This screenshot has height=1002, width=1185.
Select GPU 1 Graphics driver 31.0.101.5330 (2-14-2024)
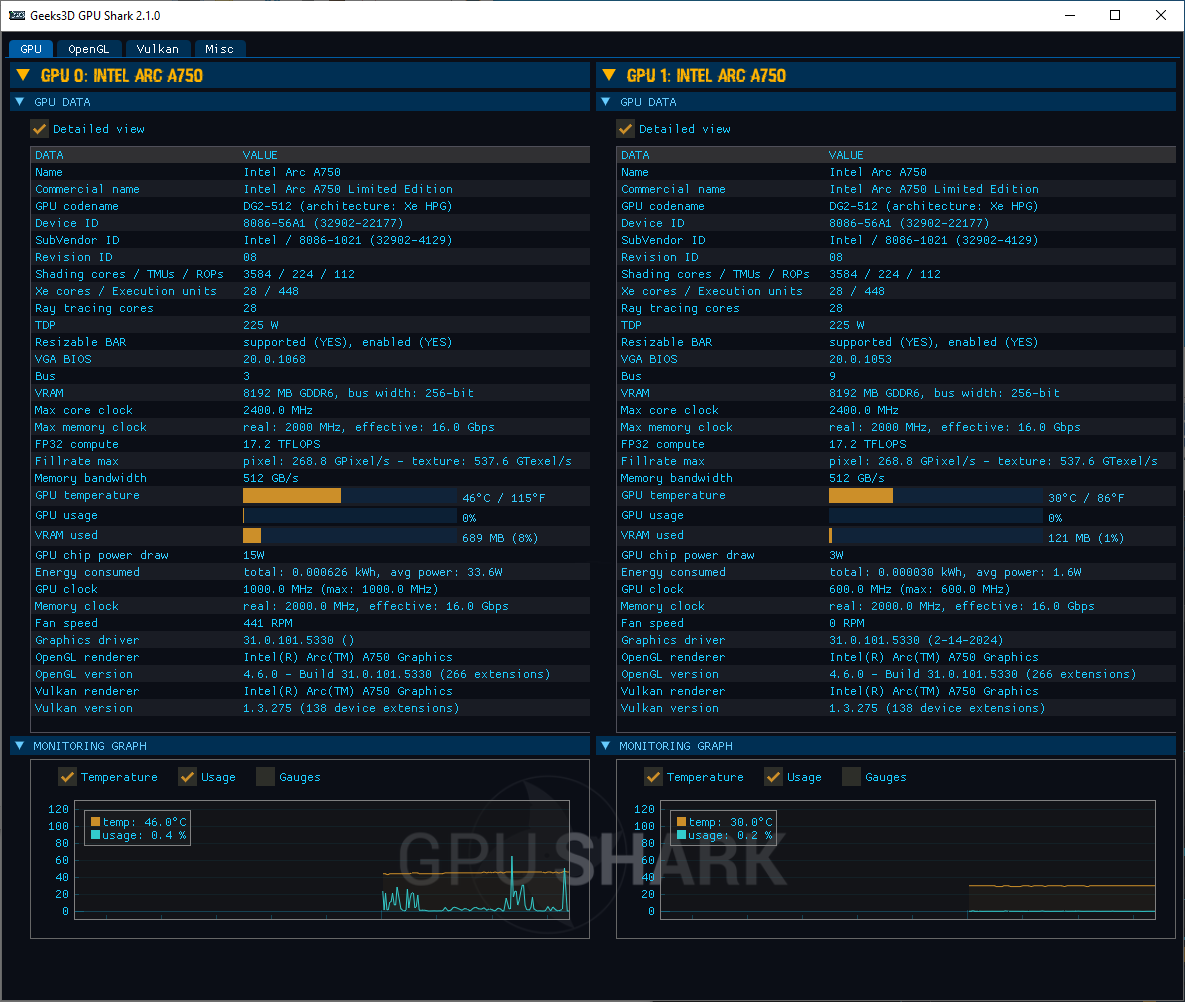pyautogui.click(x=916, y=640)
